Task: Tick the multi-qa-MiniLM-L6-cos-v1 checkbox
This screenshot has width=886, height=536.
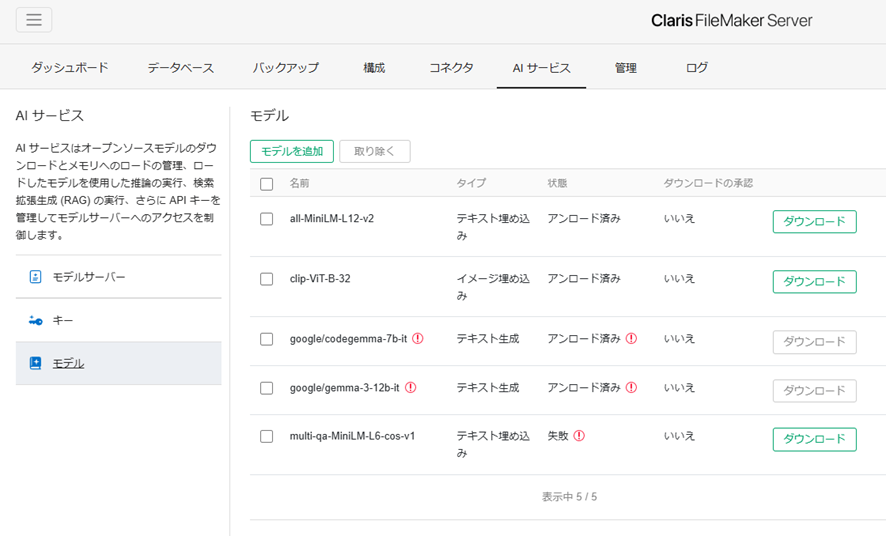Action: point(267,437)
